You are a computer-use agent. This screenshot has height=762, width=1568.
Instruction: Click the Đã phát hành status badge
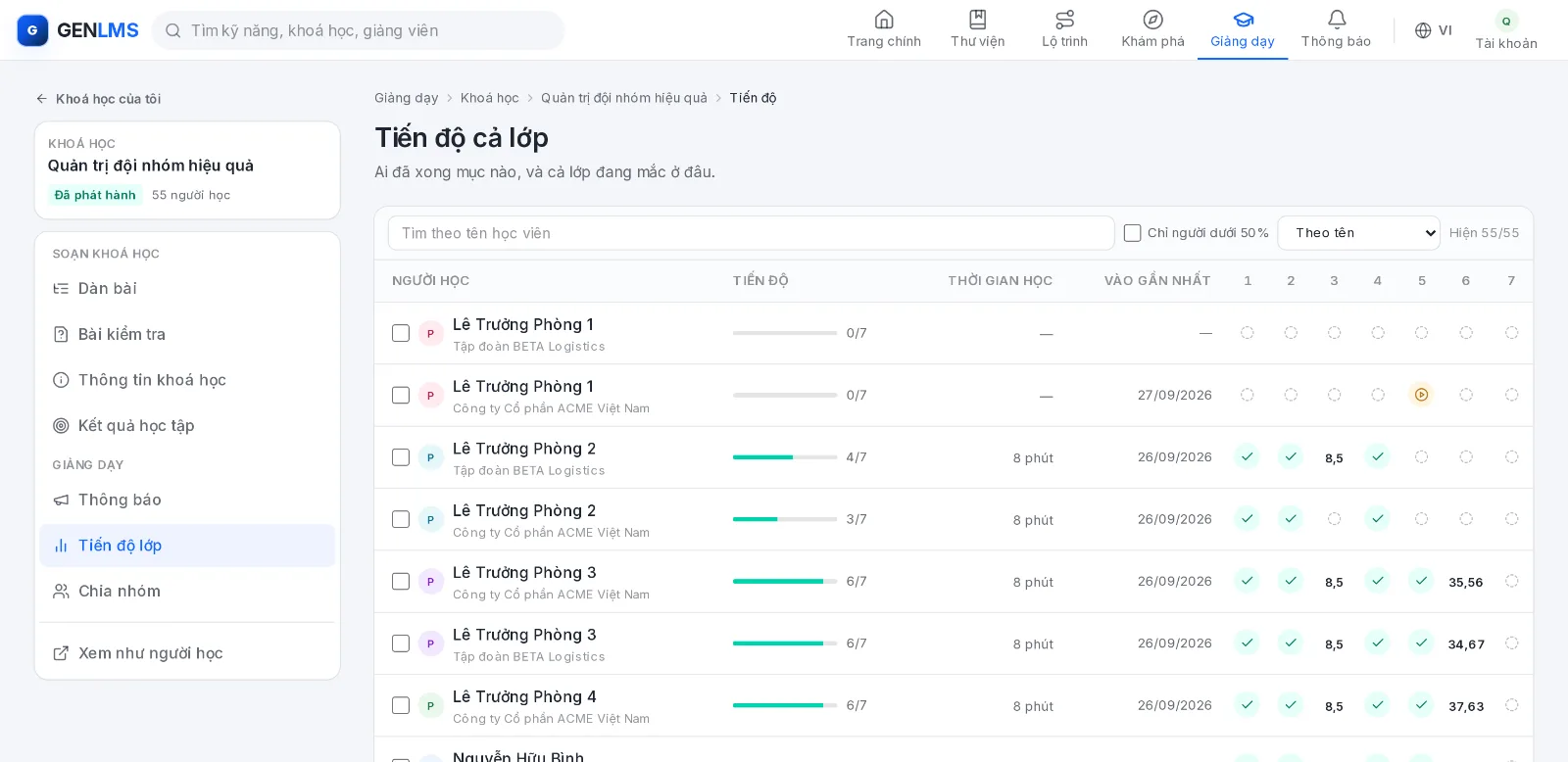click(x=95, y=195)
